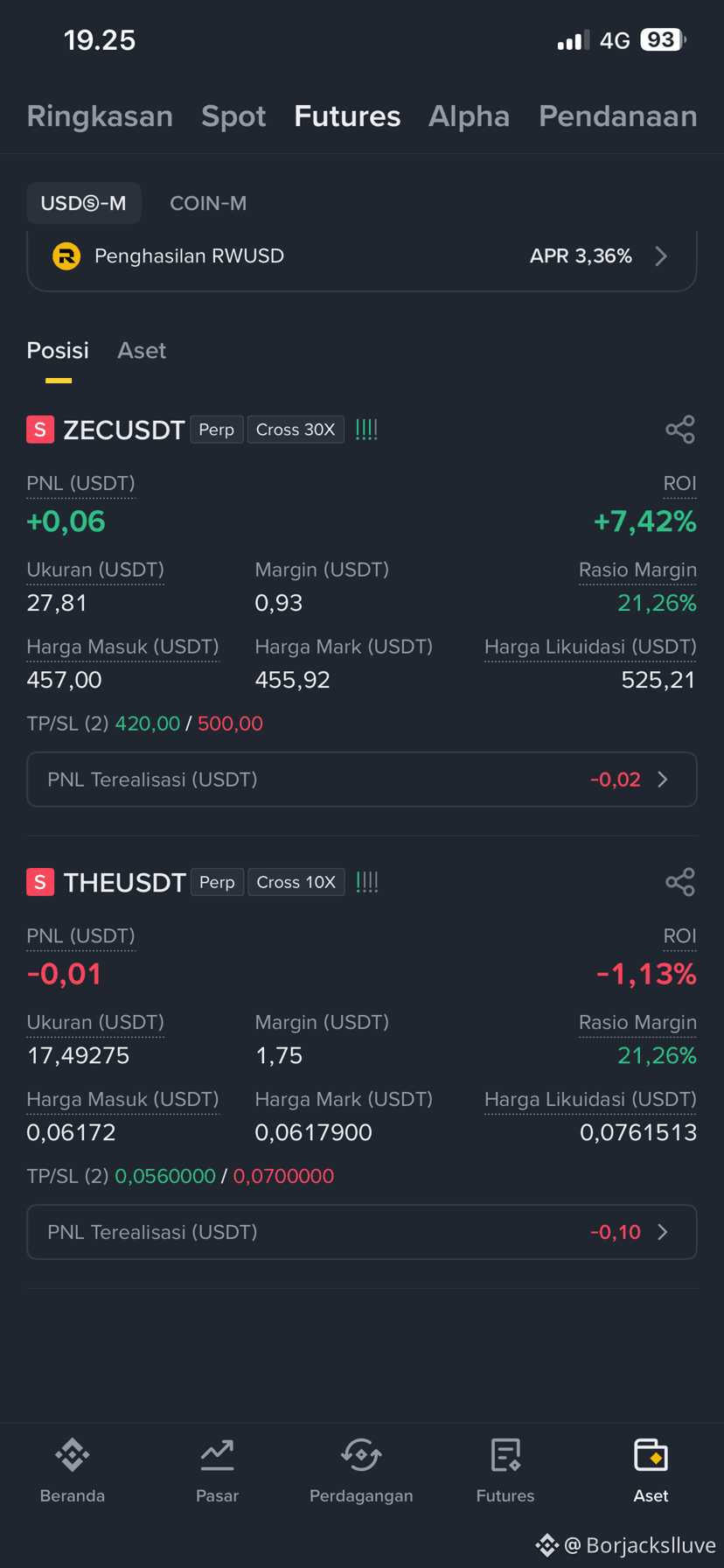The width and height of the screenshot is (724, 1568).
Task: Share the ZECUSDT position
Action: tap(679, 430)
